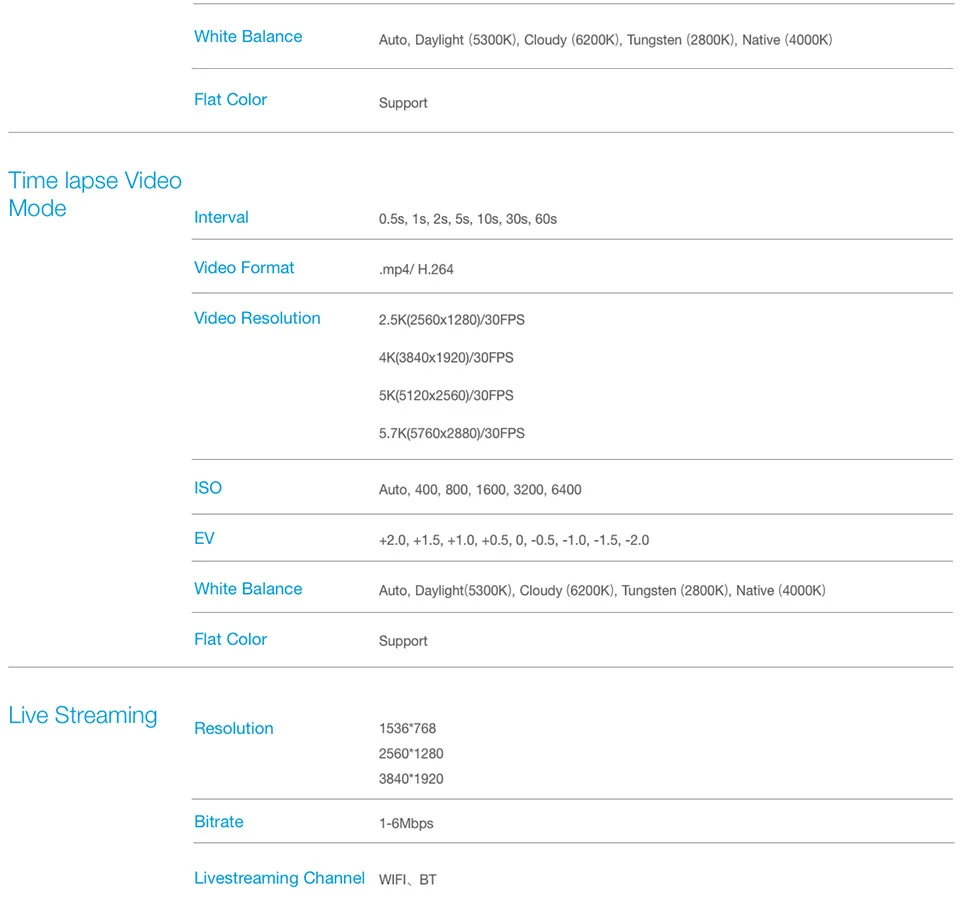Click the '3840*1920' streaming resolution

point(411,779)
